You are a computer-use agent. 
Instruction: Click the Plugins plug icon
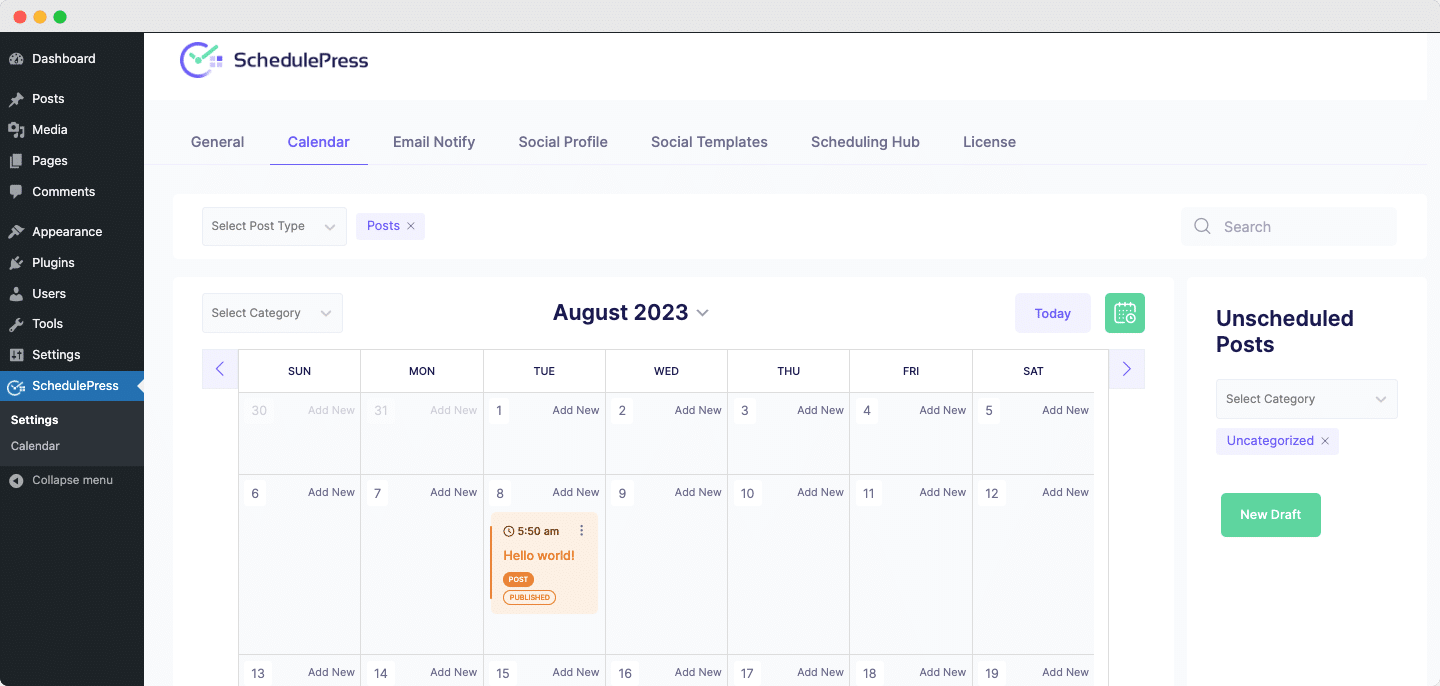coord(16,263)
